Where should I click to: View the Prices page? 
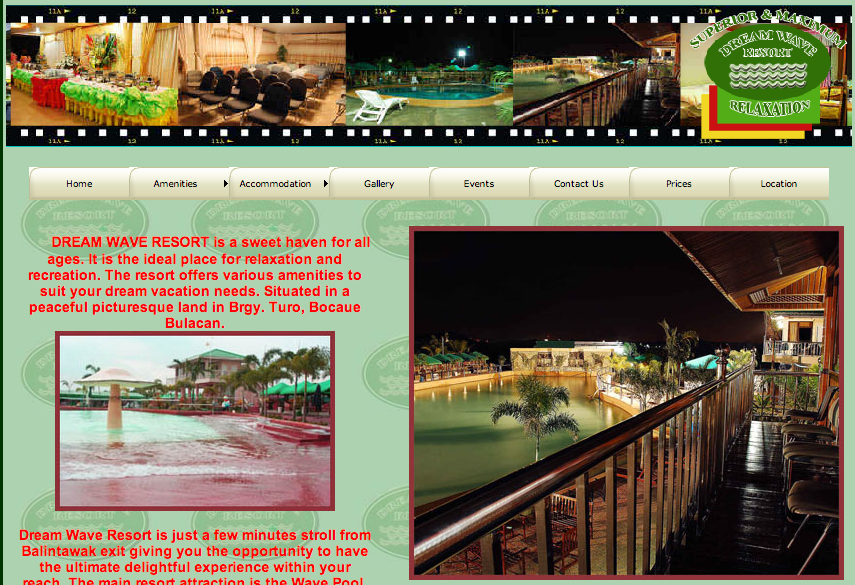pos(679,184)
